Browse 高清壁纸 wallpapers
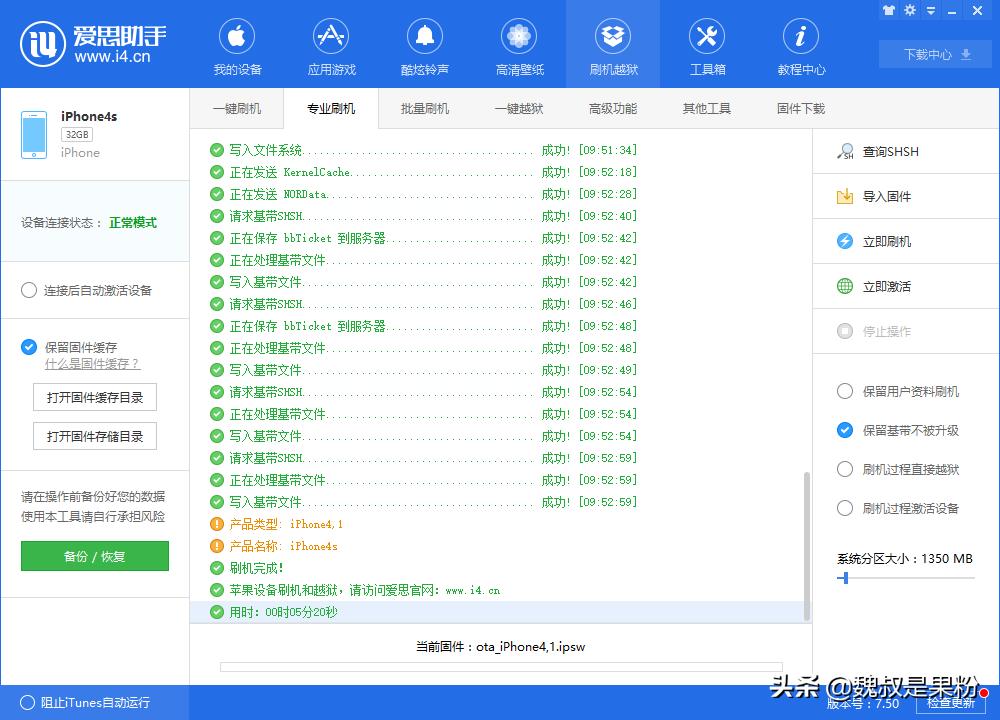The width and height of the screenshot is (1000, 720). [x=518, y=44]
